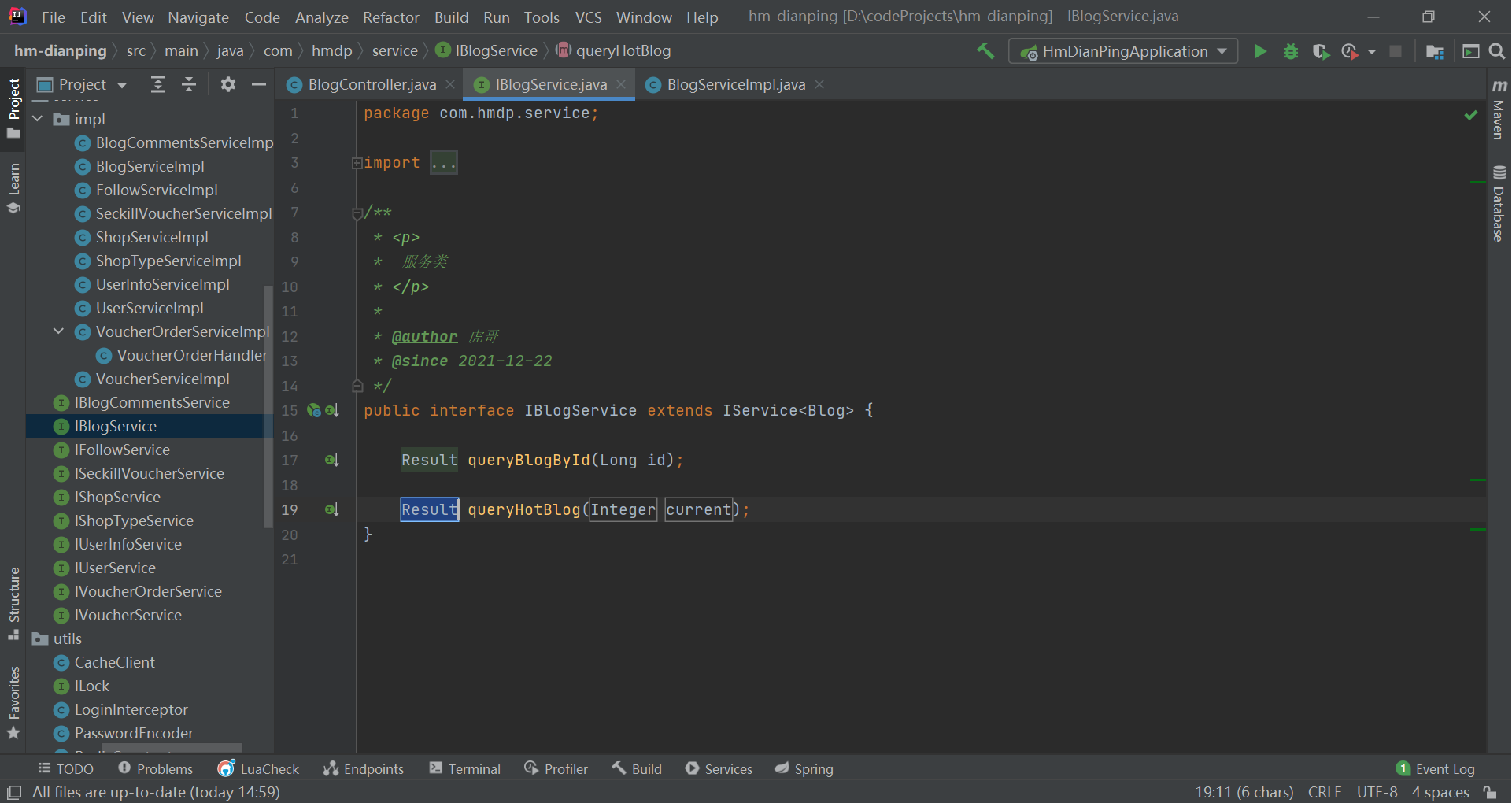Expand the folded import block
The image size is (1512, 803).
[357, 163]
